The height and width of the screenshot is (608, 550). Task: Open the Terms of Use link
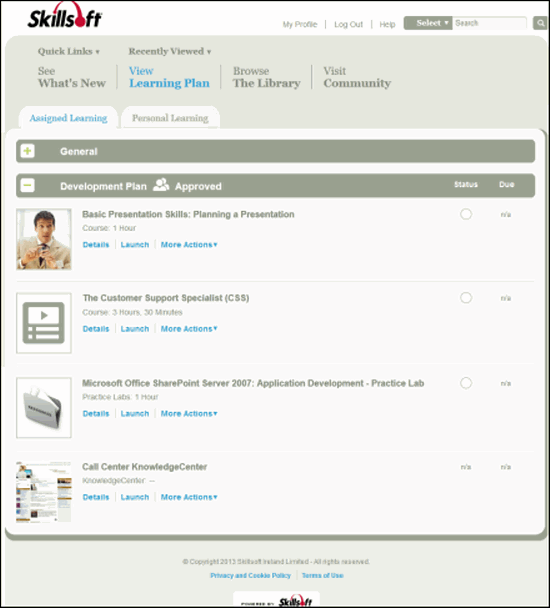click(x=323, y=575)
